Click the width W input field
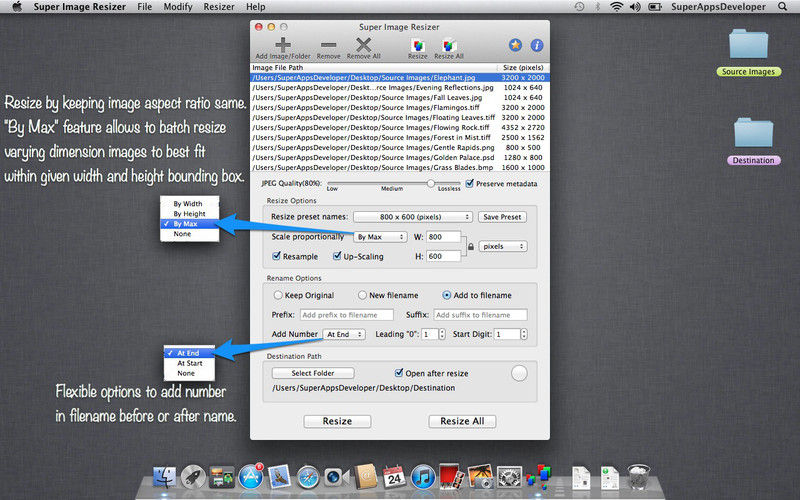This screenshot has height=500, width=800. [443, 237]
